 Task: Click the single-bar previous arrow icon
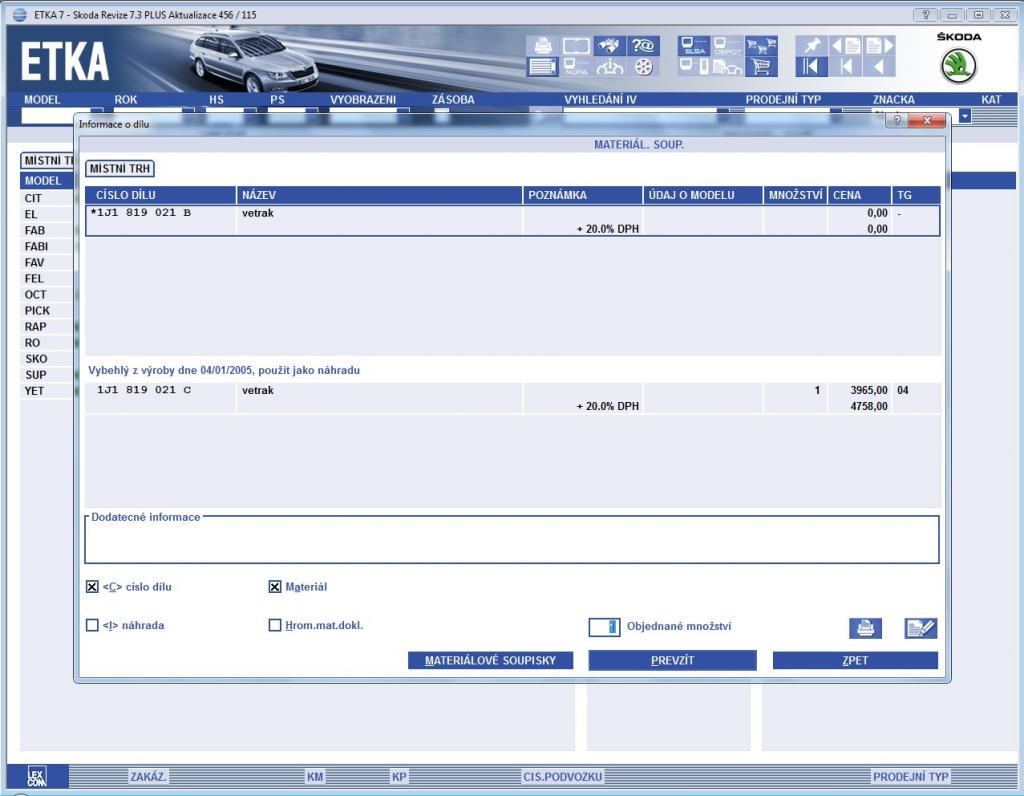[x=846, y=67]
